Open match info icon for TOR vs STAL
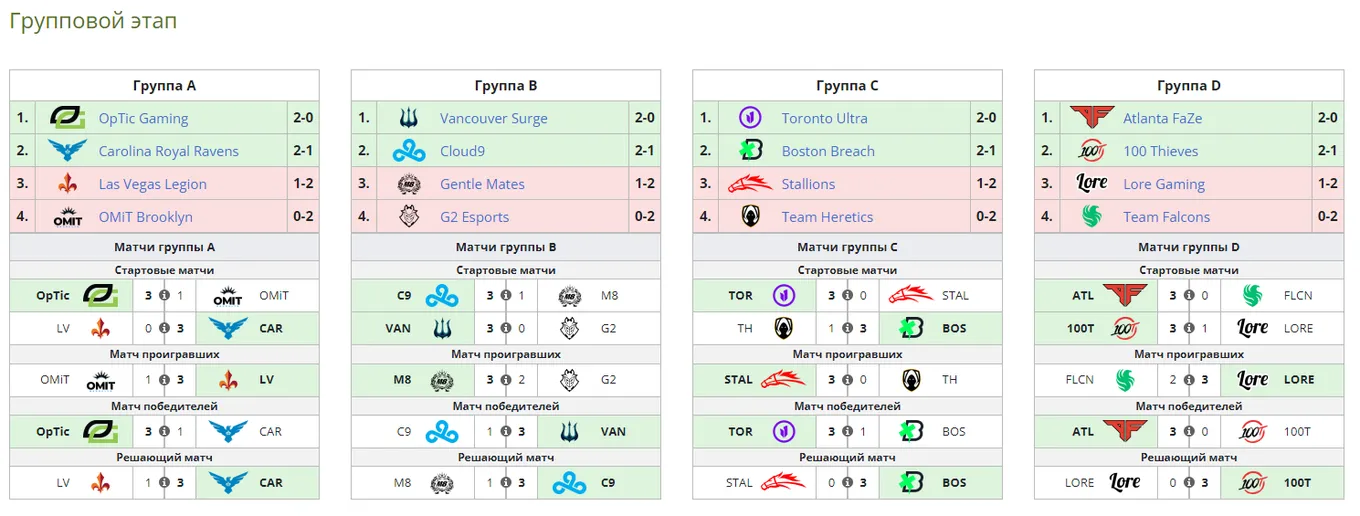 pos(847,296)
